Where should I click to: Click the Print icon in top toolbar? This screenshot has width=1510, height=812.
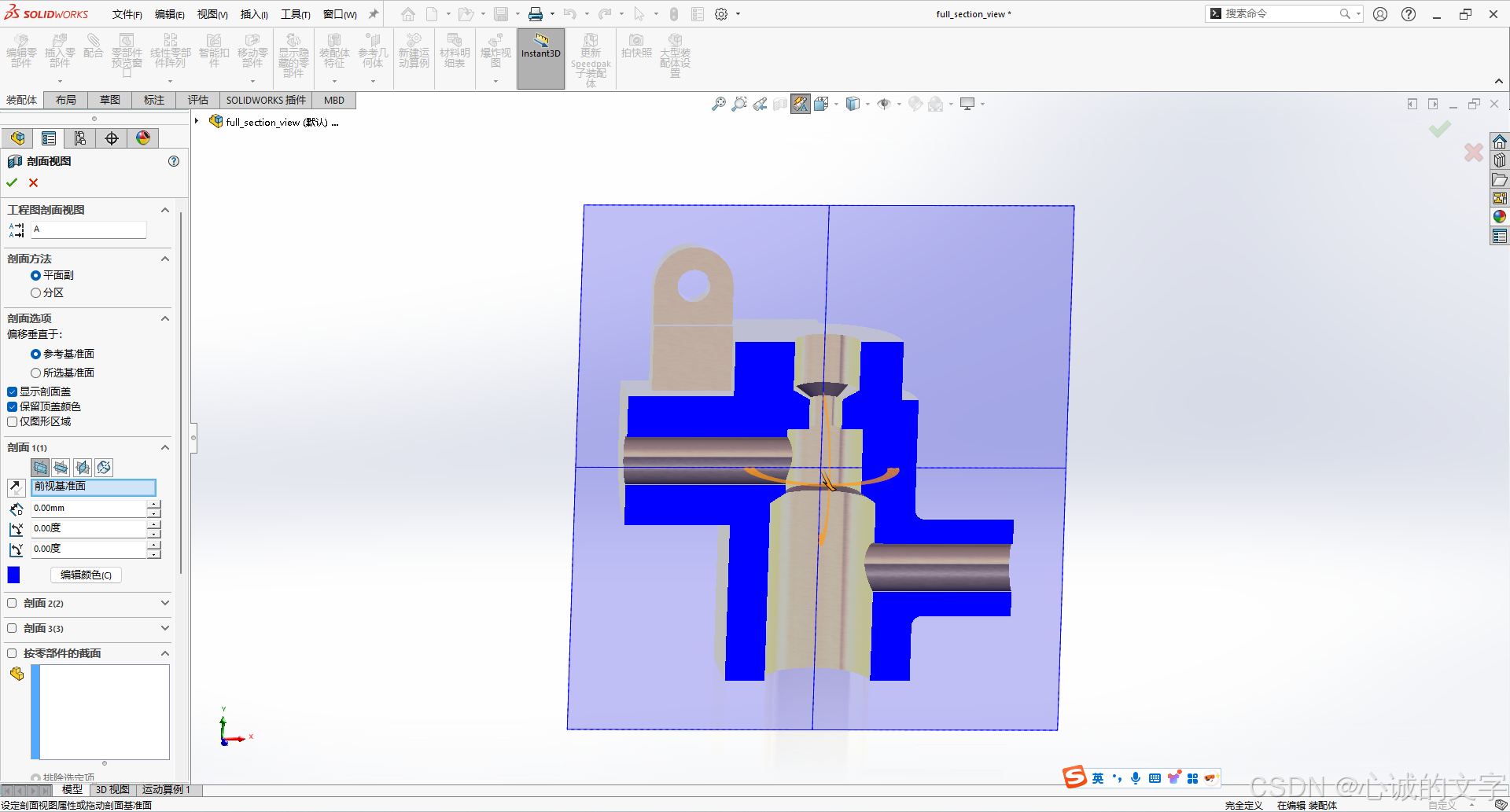pyautogui.click(x=536, y=14)
